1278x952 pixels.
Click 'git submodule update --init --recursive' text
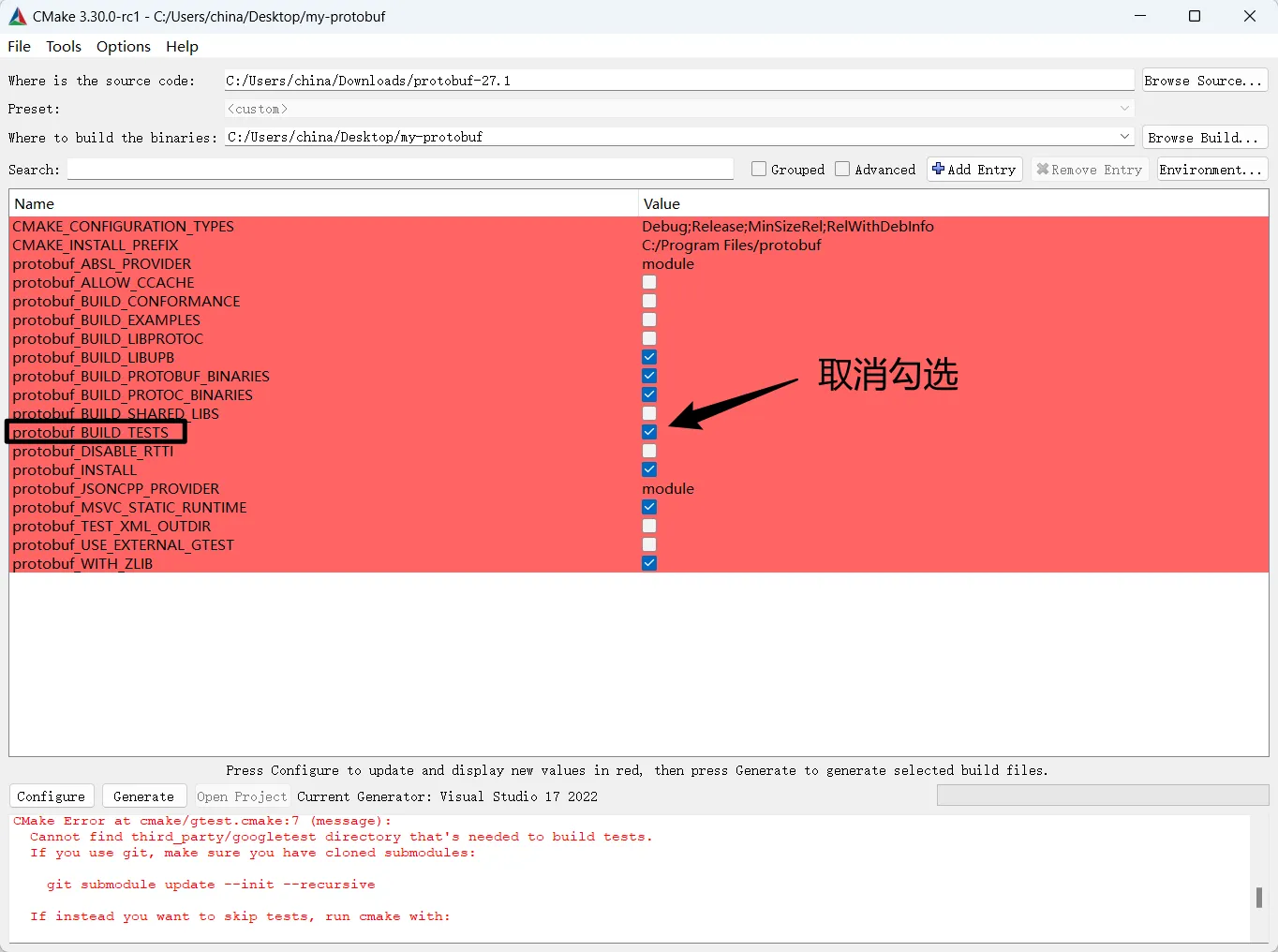tap(211, 885)
